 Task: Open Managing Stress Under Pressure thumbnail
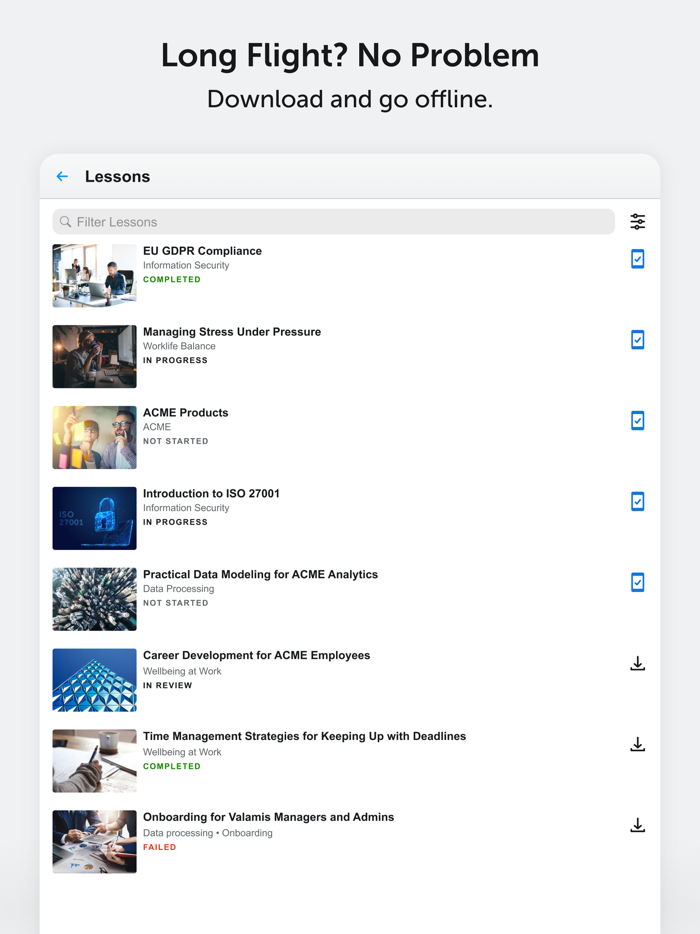(94, 357)
